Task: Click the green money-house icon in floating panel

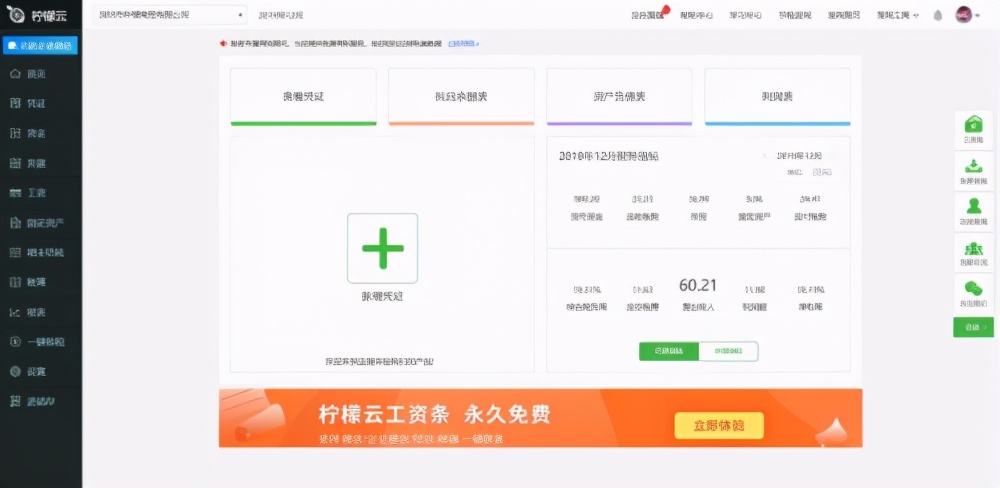Action: [973, 124]
